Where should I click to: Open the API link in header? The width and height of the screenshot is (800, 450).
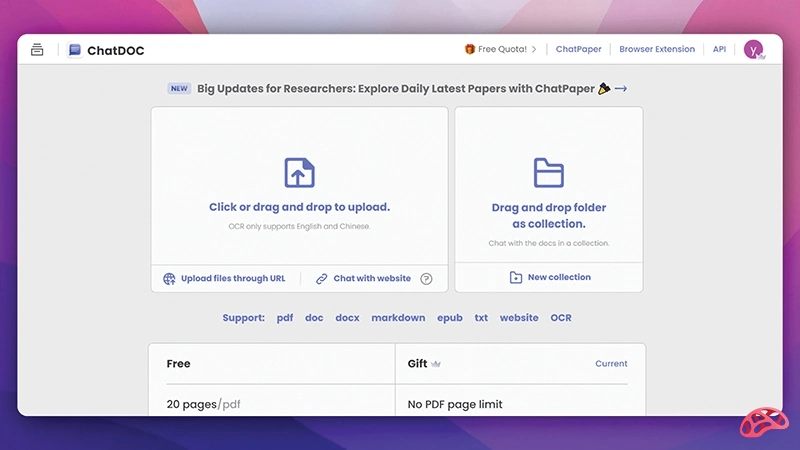[x=719, y=49]
